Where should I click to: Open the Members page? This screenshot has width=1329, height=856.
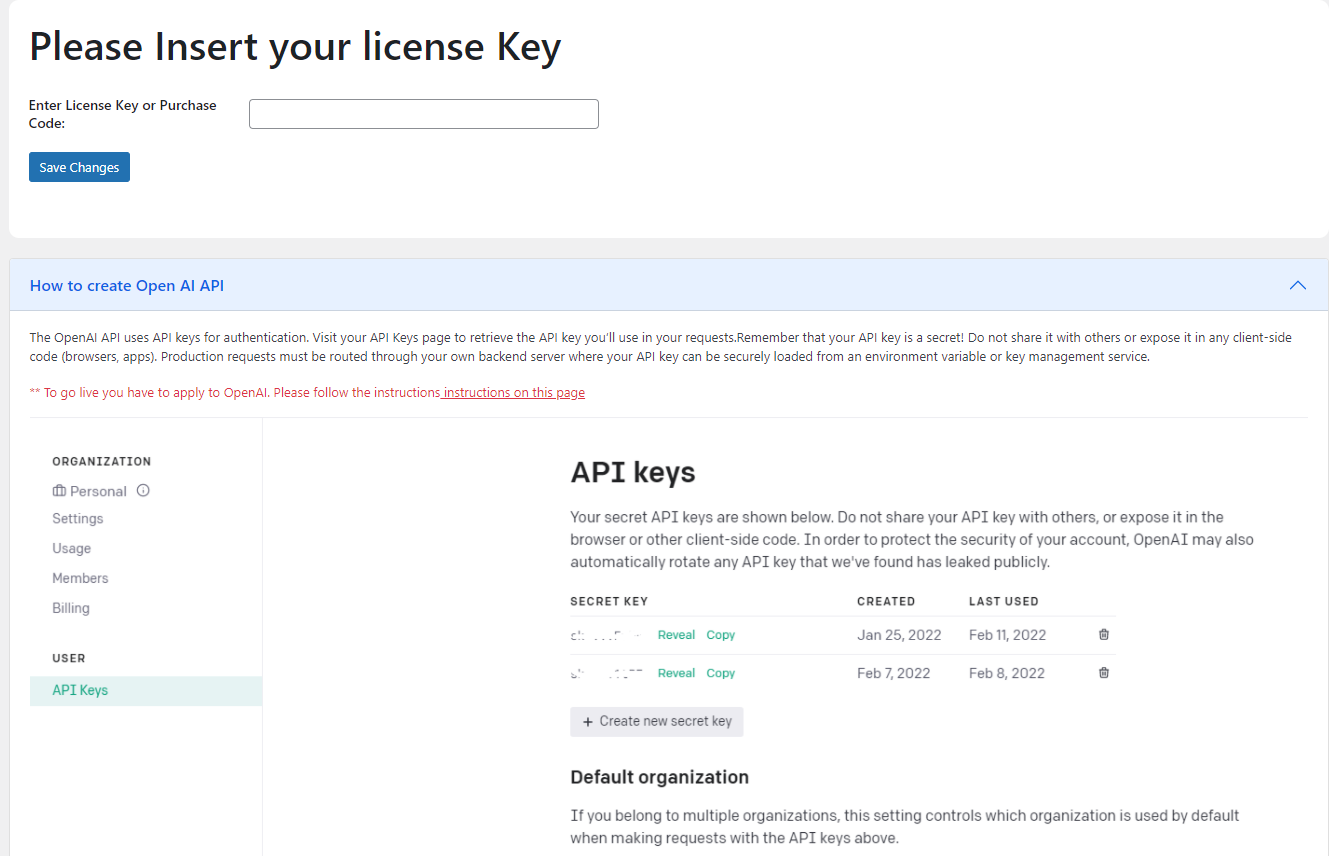(x=80, y=577)
